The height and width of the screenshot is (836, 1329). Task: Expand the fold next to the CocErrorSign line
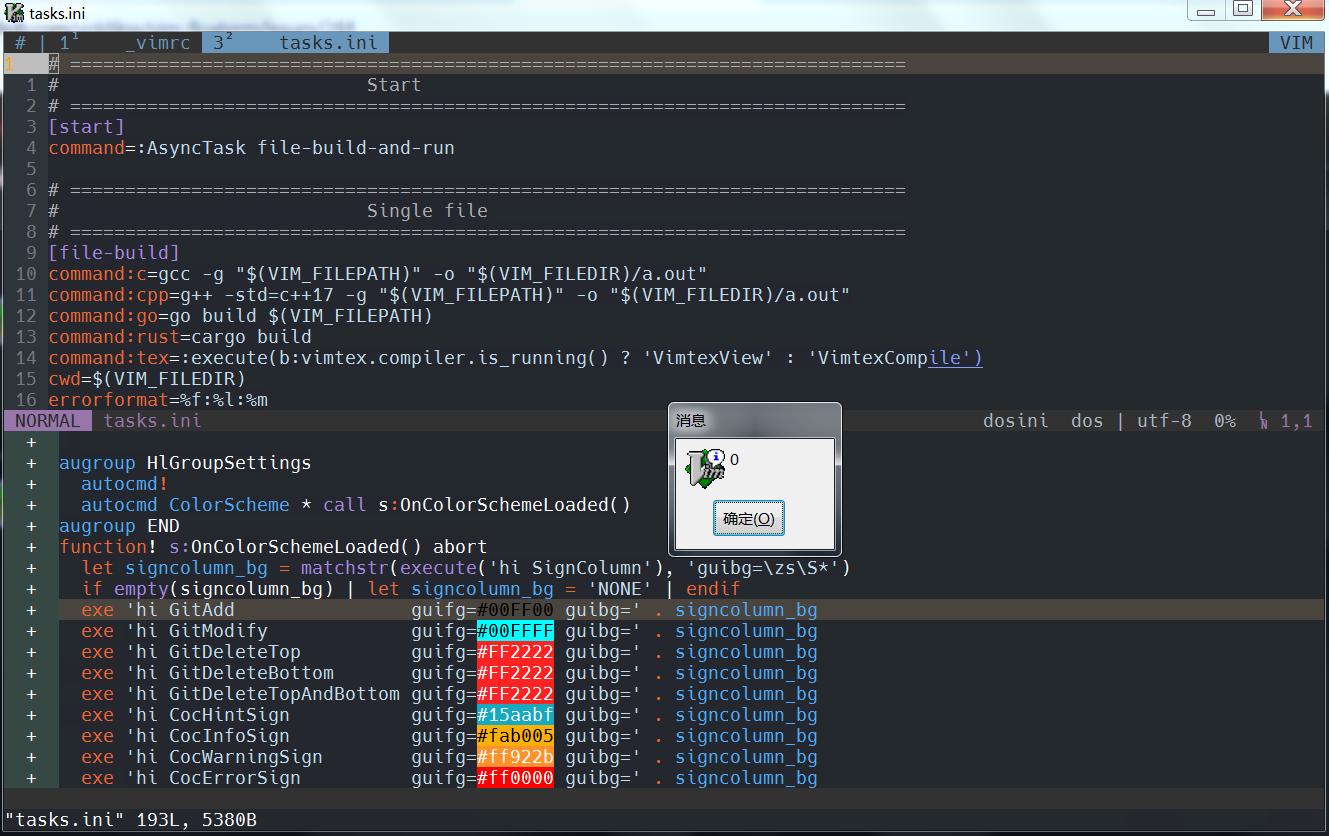31,777
